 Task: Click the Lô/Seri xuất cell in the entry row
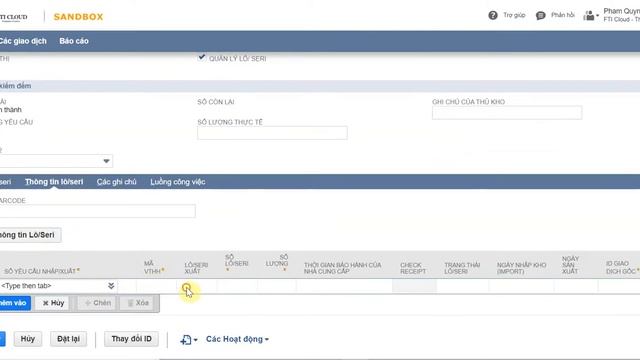(197, 286)
